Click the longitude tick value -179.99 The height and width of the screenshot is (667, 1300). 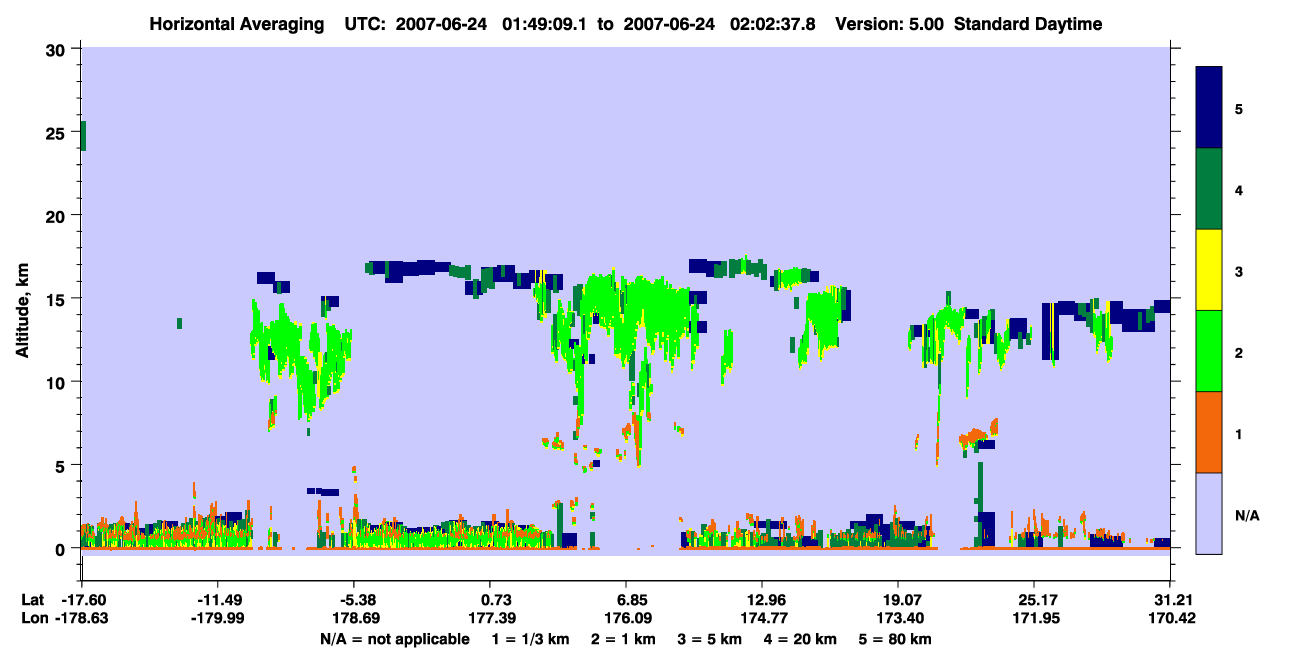pos(217,619)
